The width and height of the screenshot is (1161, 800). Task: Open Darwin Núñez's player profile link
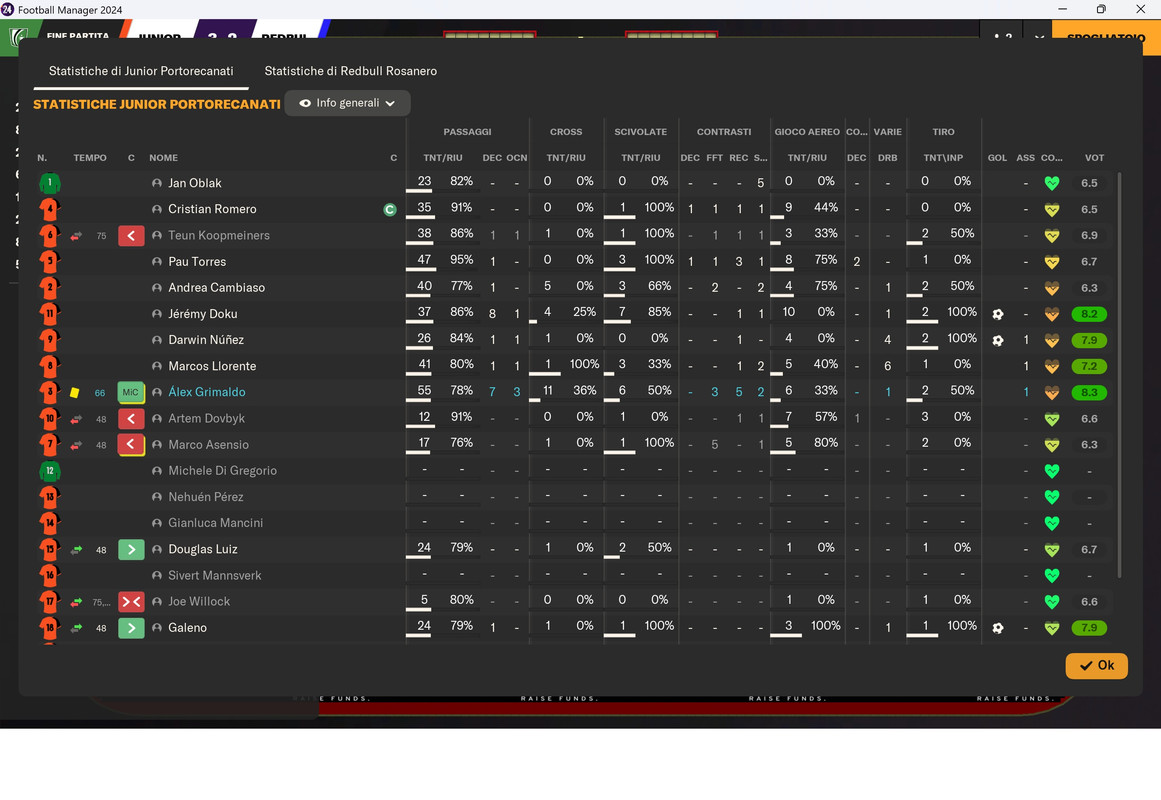click(x=206, y=340)
